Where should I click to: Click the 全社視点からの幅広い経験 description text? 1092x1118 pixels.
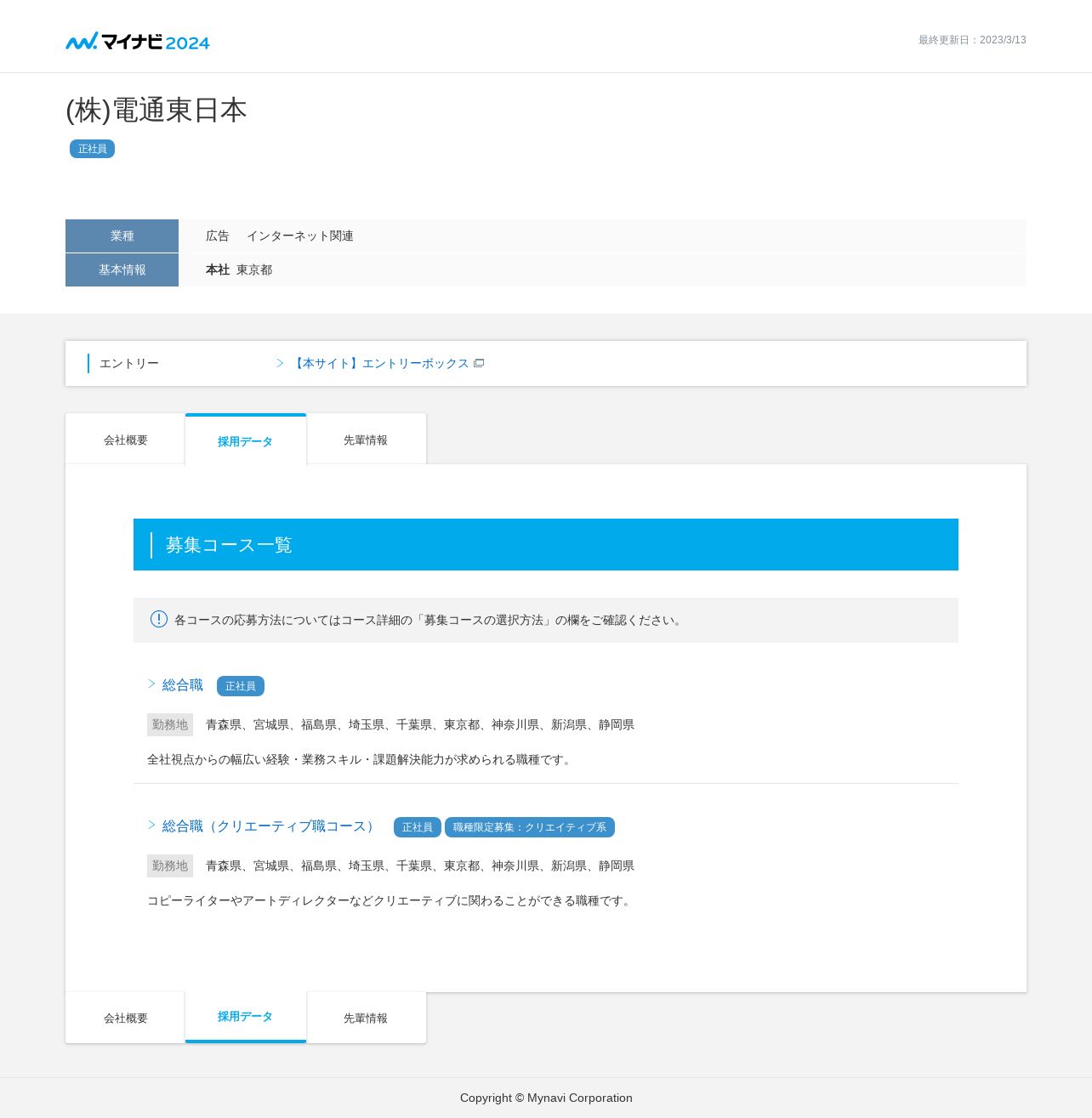[x=361, y=759]
